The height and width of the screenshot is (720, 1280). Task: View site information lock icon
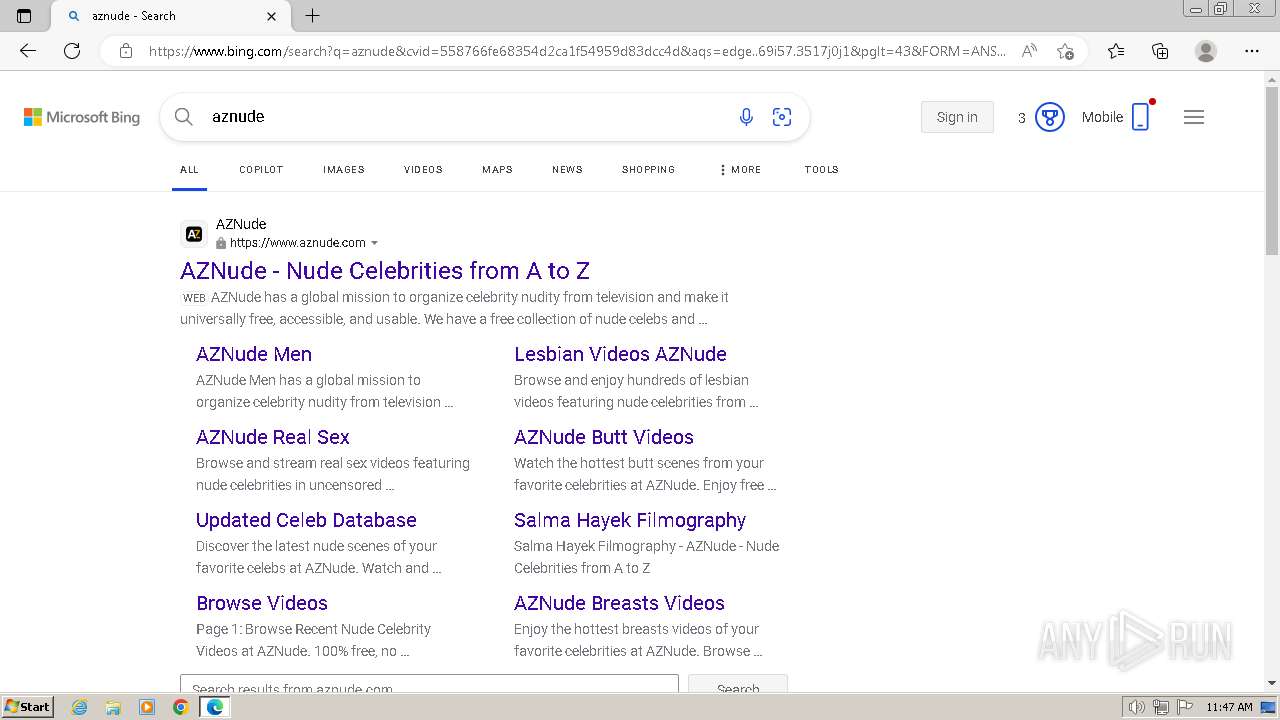tap(126, 51)
